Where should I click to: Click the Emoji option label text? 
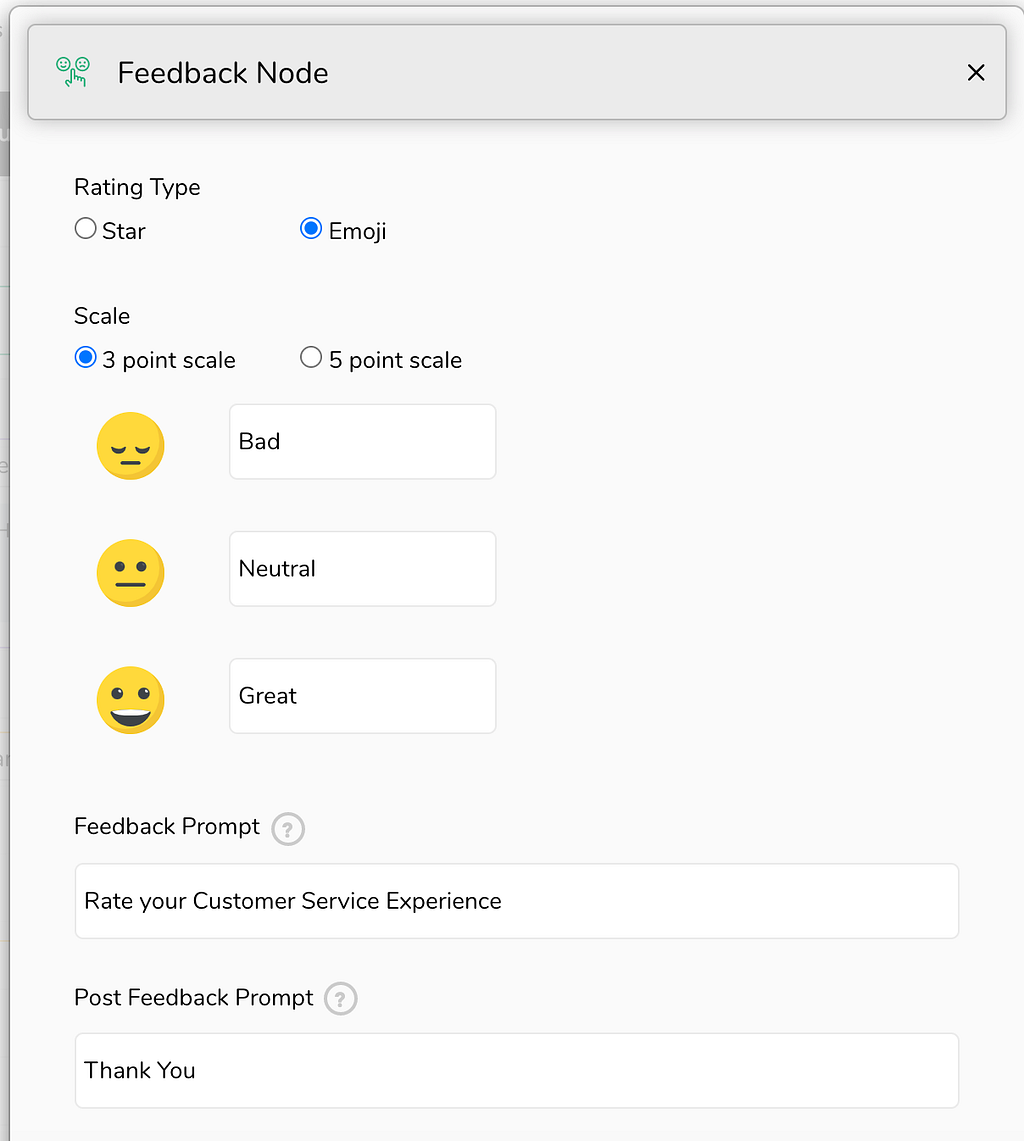pos(357,231)
